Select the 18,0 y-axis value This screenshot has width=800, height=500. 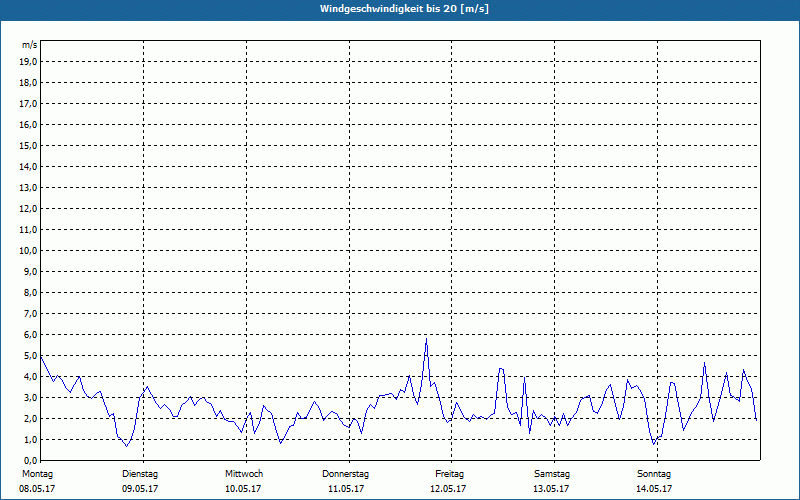(x=28, y=83)
